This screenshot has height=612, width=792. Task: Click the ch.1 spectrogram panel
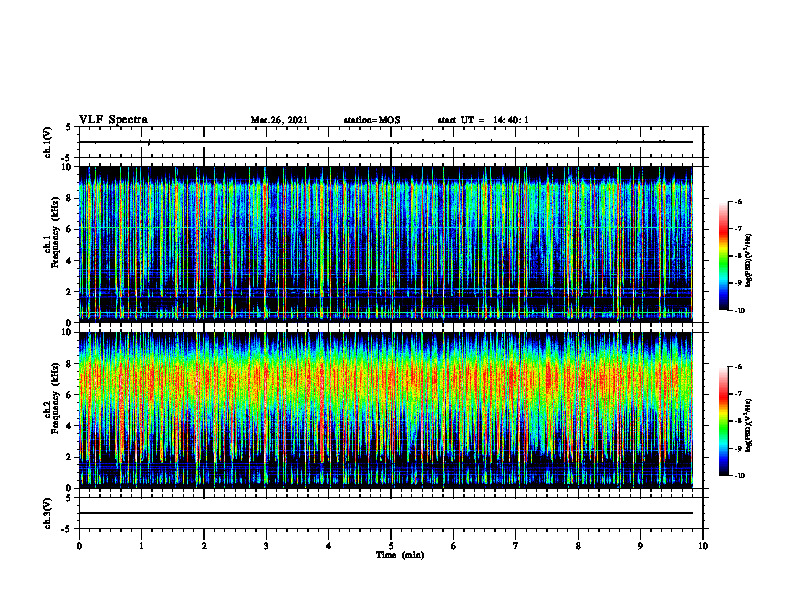(x=386, y=244)
